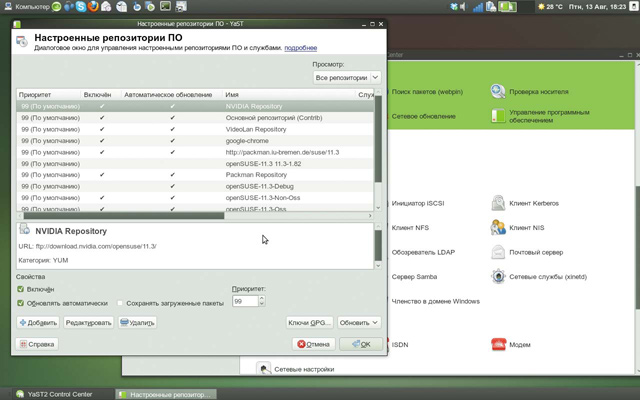The image size is (640, 400).
Task: Click the Удалить button
Action: tap(137, 322)
